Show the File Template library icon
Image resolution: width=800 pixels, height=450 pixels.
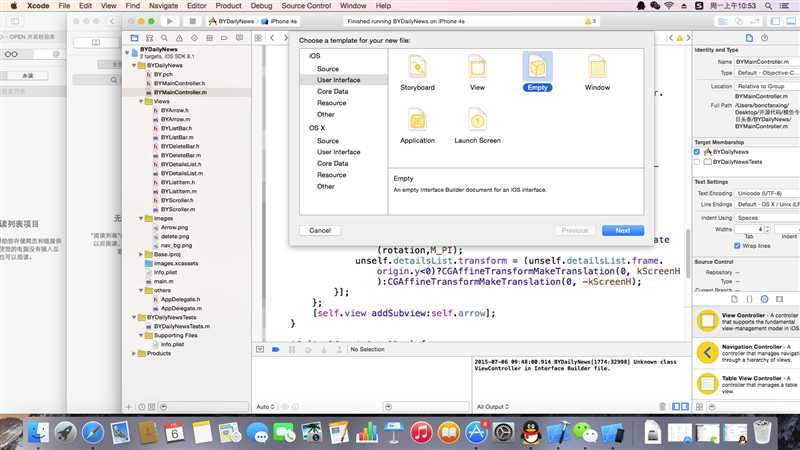[x=734, y=299]
